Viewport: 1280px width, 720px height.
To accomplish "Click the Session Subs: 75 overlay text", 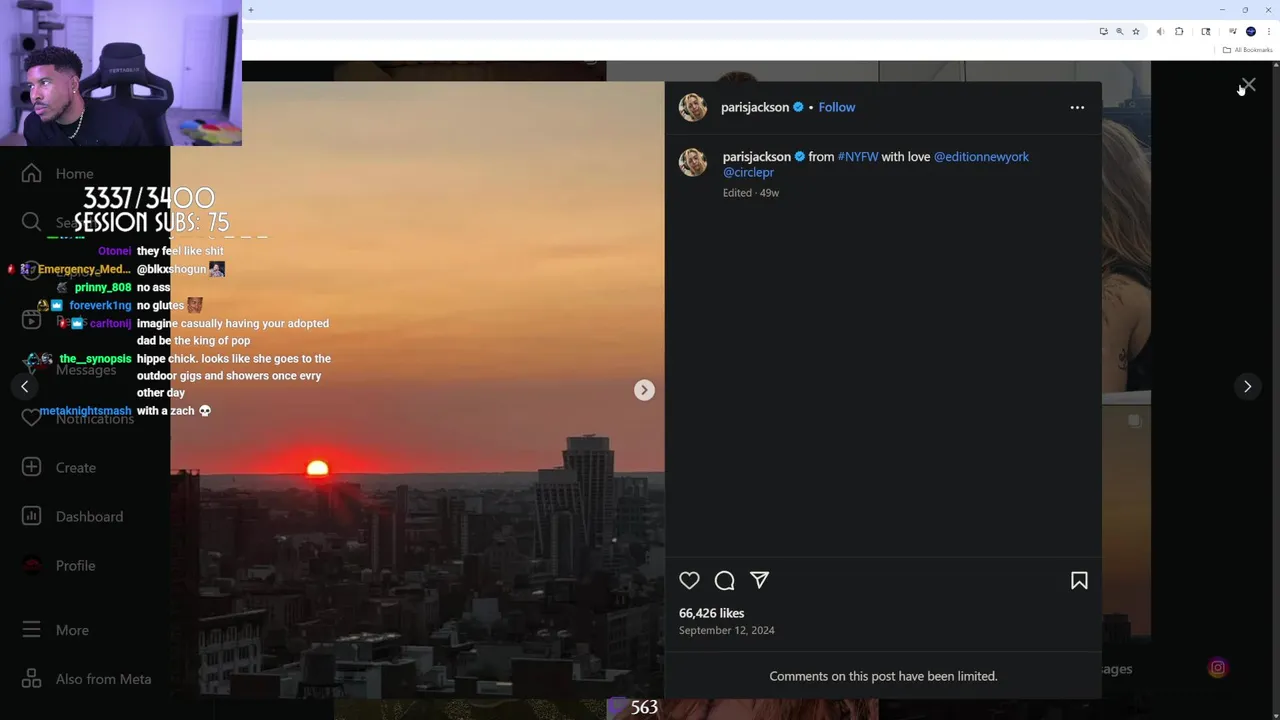I will (151, 222).
